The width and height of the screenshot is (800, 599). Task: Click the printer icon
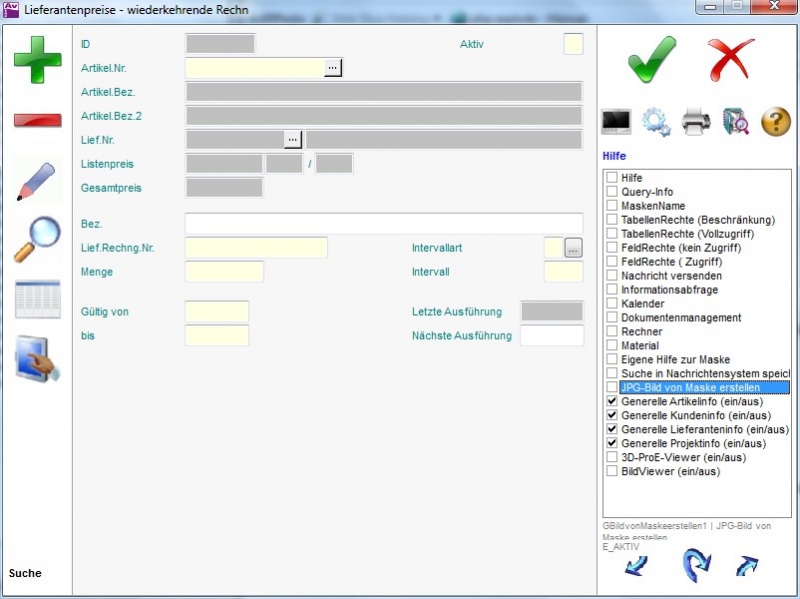coord(696,122)
